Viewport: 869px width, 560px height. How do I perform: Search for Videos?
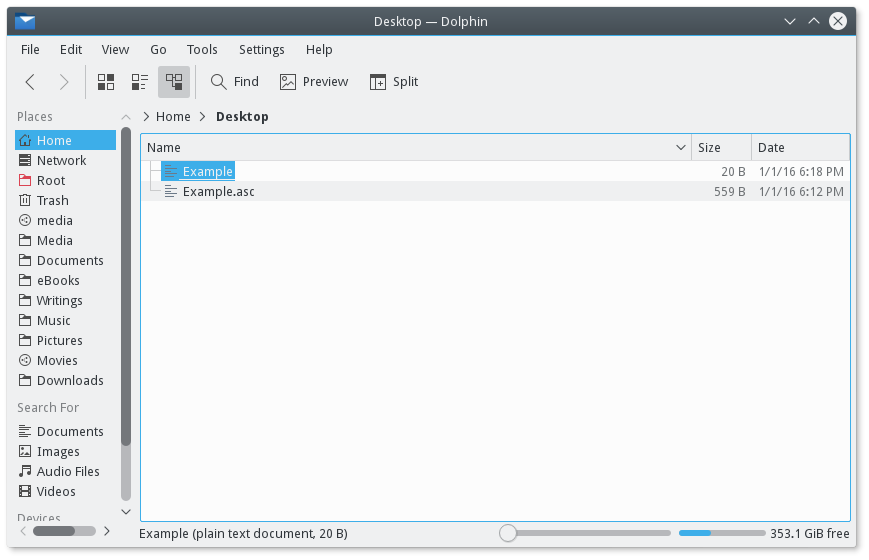tap(65, 491)
